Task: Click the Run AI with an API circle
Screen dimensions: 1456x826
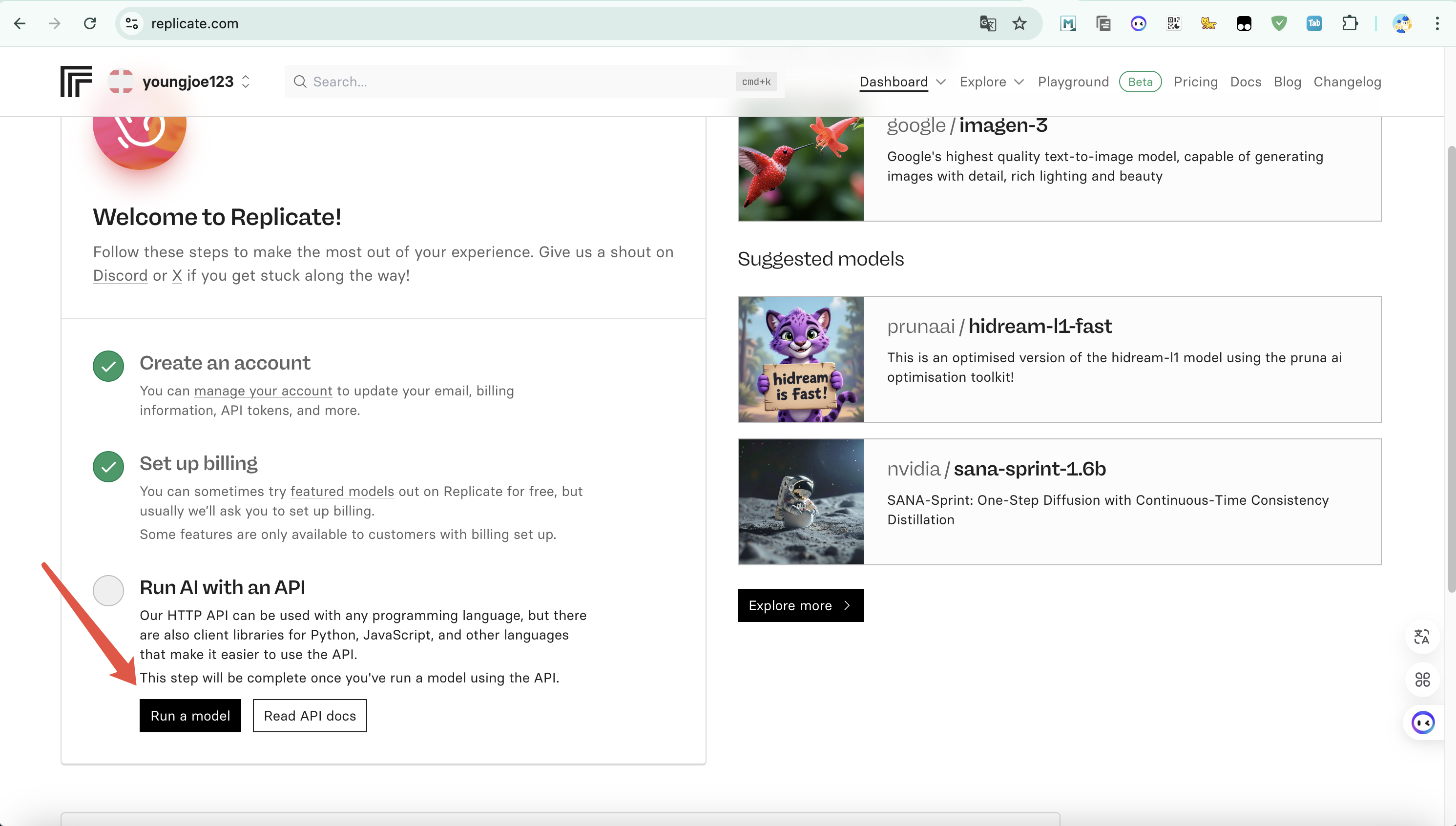Action: (108, 591)
